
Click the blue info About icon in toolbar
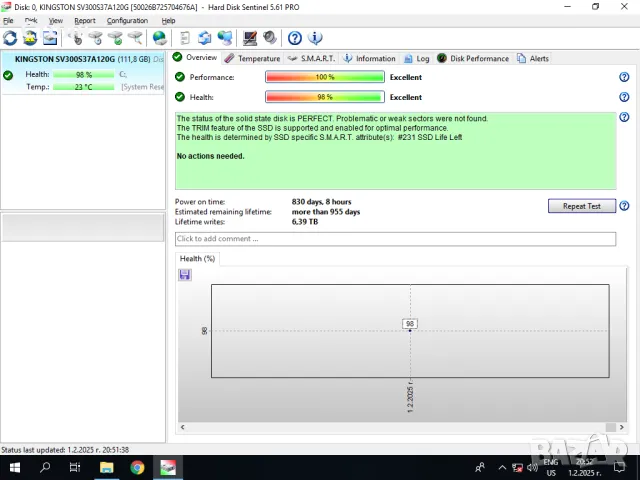tap(315, 38)
